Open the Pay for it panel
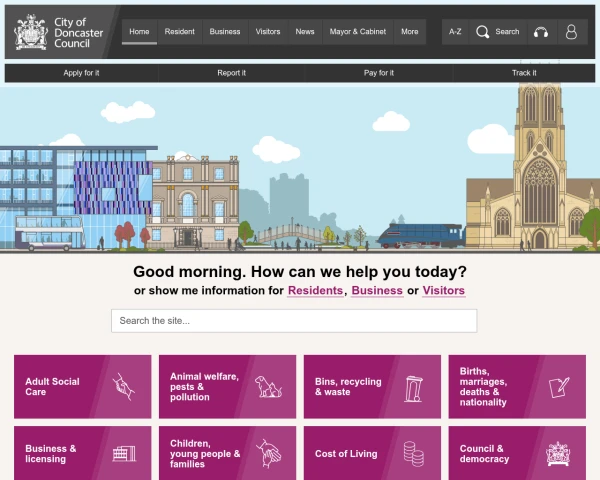The width and height of the screenshot is (600, 480). [378, 73]
